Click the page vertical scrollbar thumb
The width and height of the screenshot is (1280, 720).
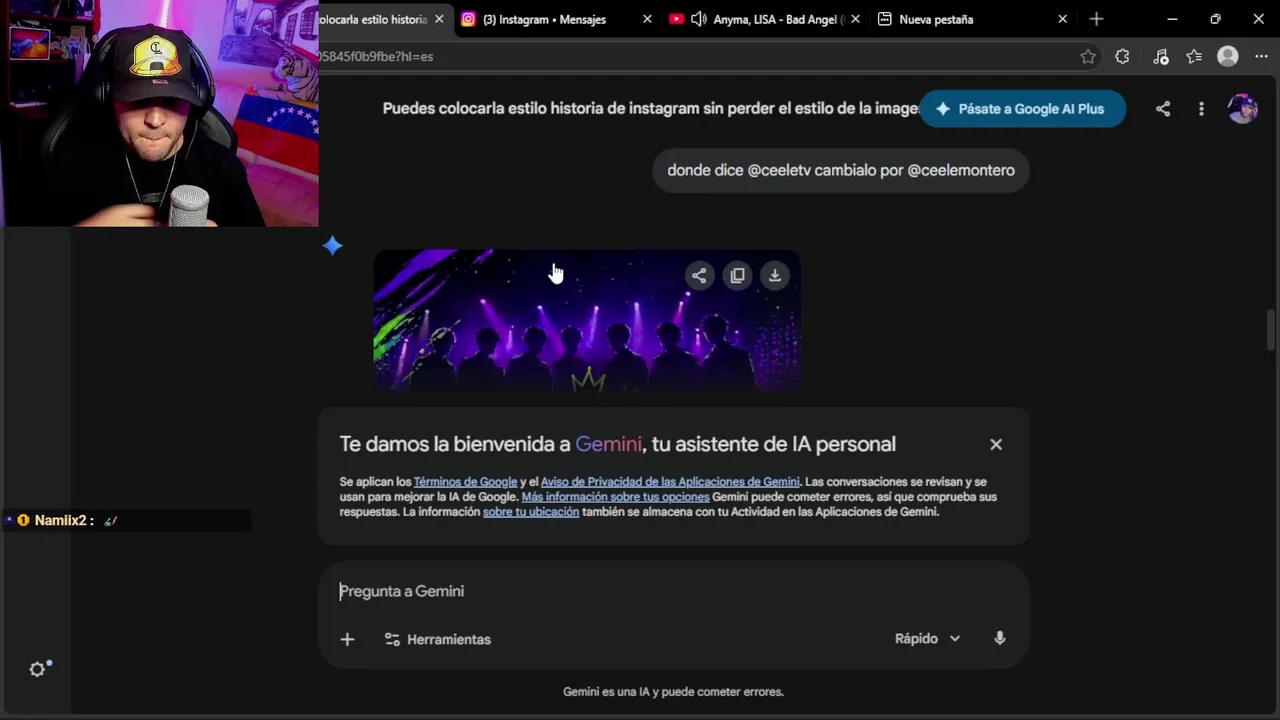pos(1271,330)
